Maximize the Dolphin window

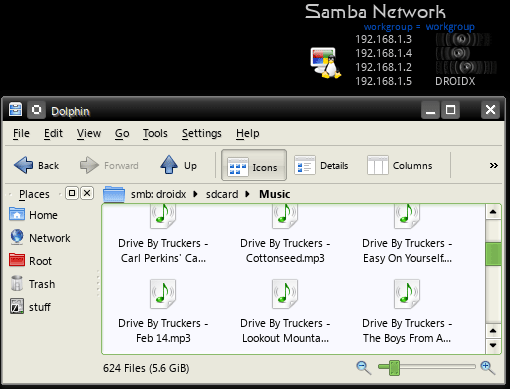pyautogui.click(x=450, y=110)
